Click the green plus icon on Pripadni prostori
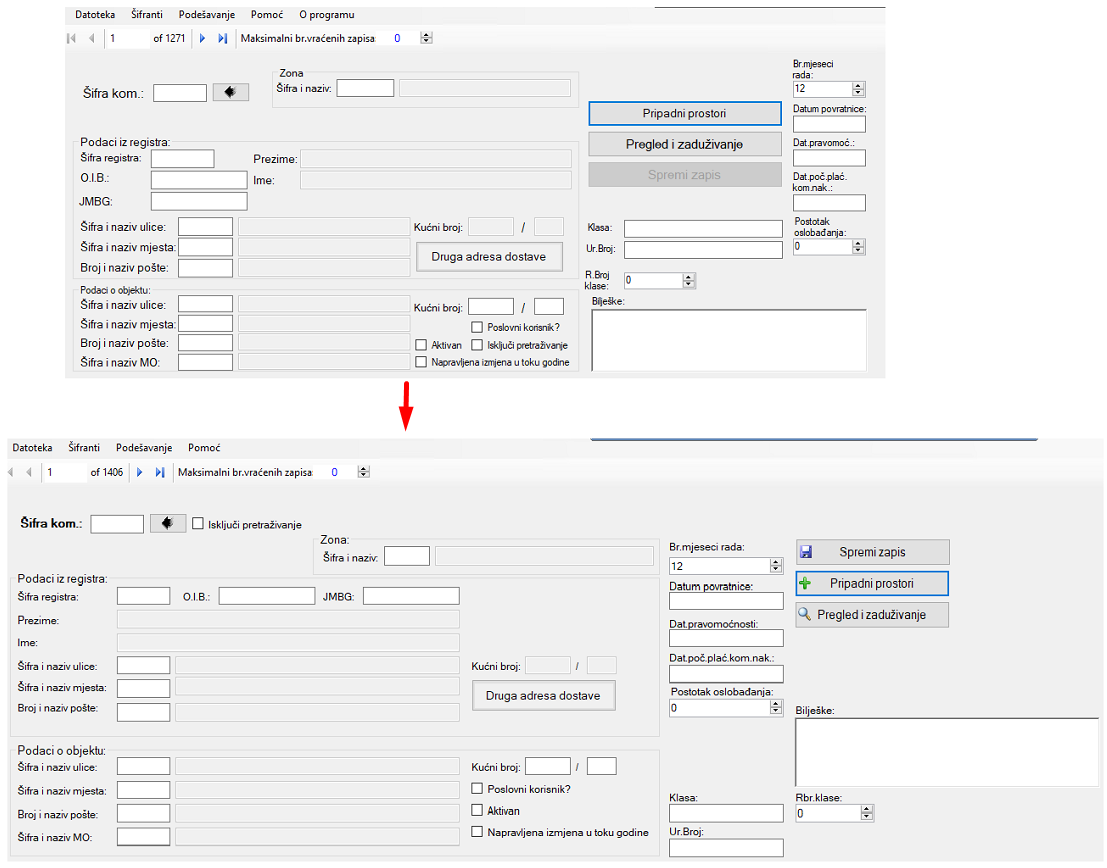 [807, 583]
